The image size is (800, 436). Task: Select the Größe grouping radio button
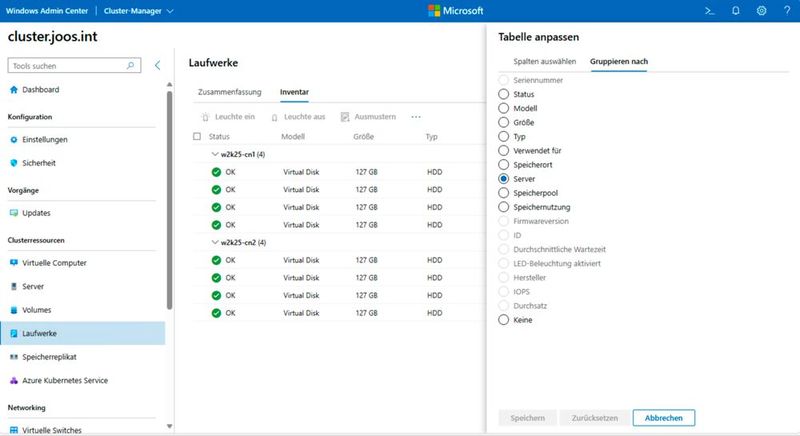pos(504,122)
